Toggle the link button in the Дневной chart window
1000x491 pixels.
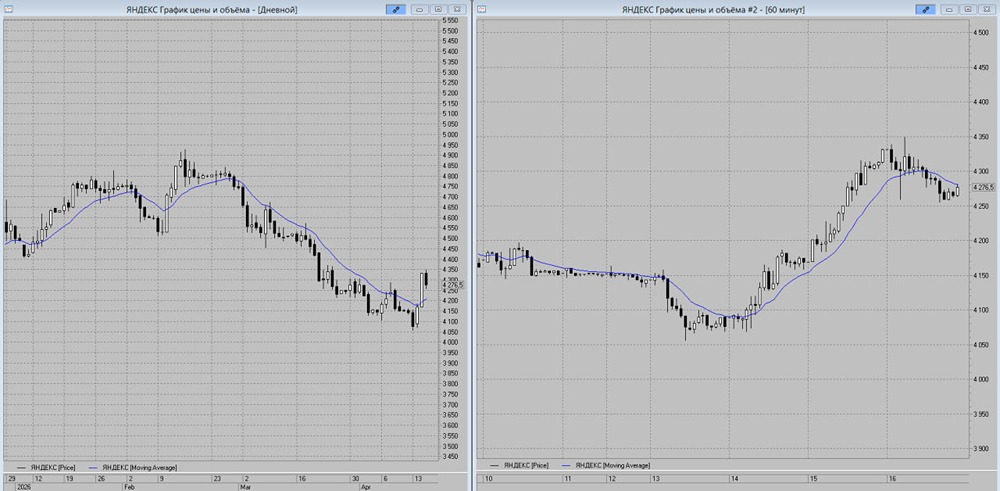(395, 10)
